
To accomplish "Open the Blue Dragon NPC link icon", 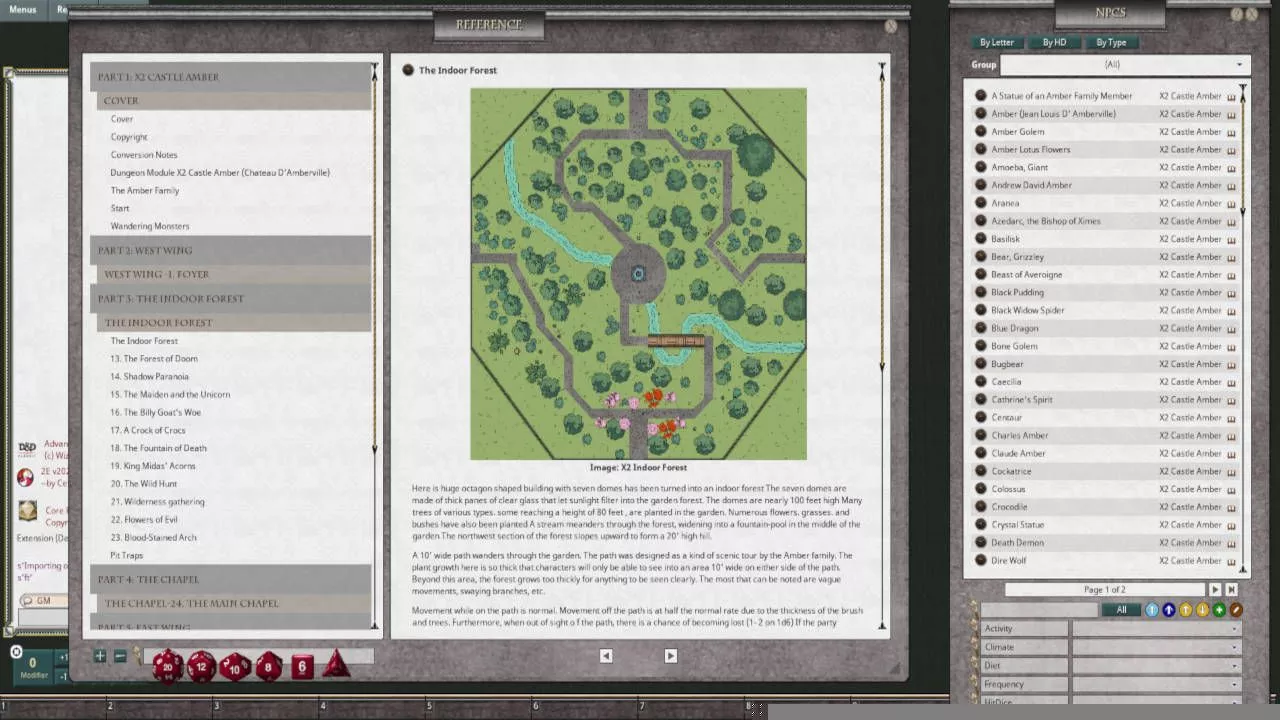I will [x=981, y=328].
